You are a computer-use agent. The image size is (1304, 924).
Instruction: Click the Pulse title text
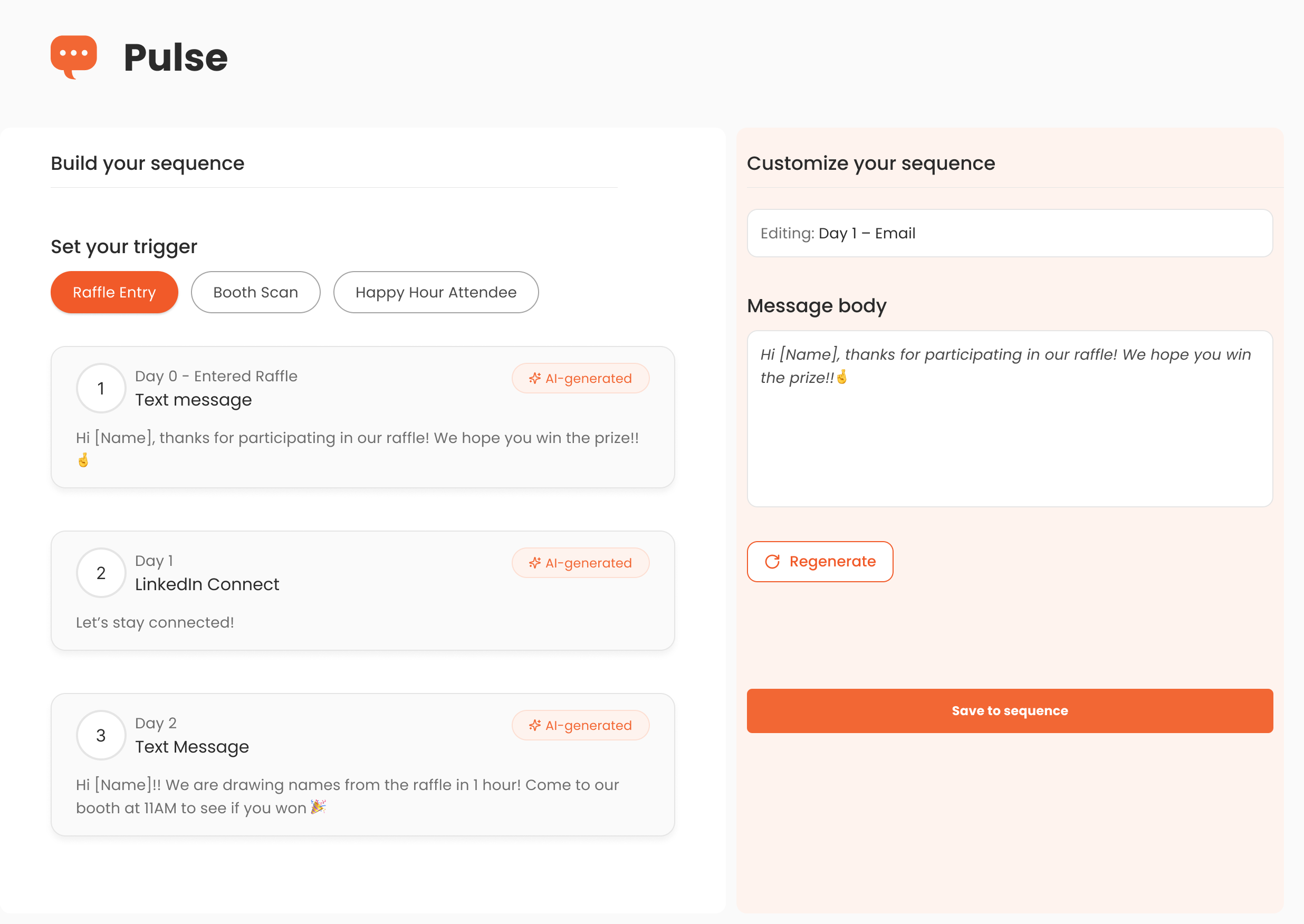click(175, 57)
